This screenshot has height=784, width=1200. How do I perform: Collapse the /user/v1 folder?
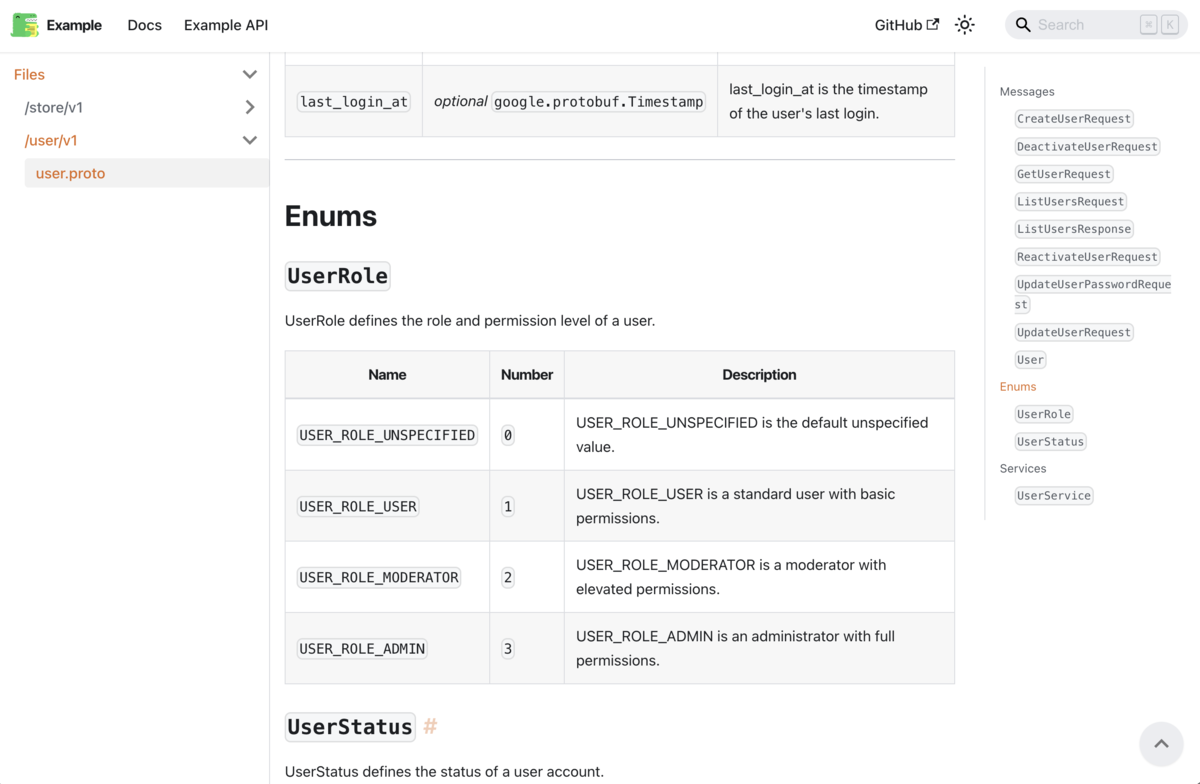click(249, 140)
